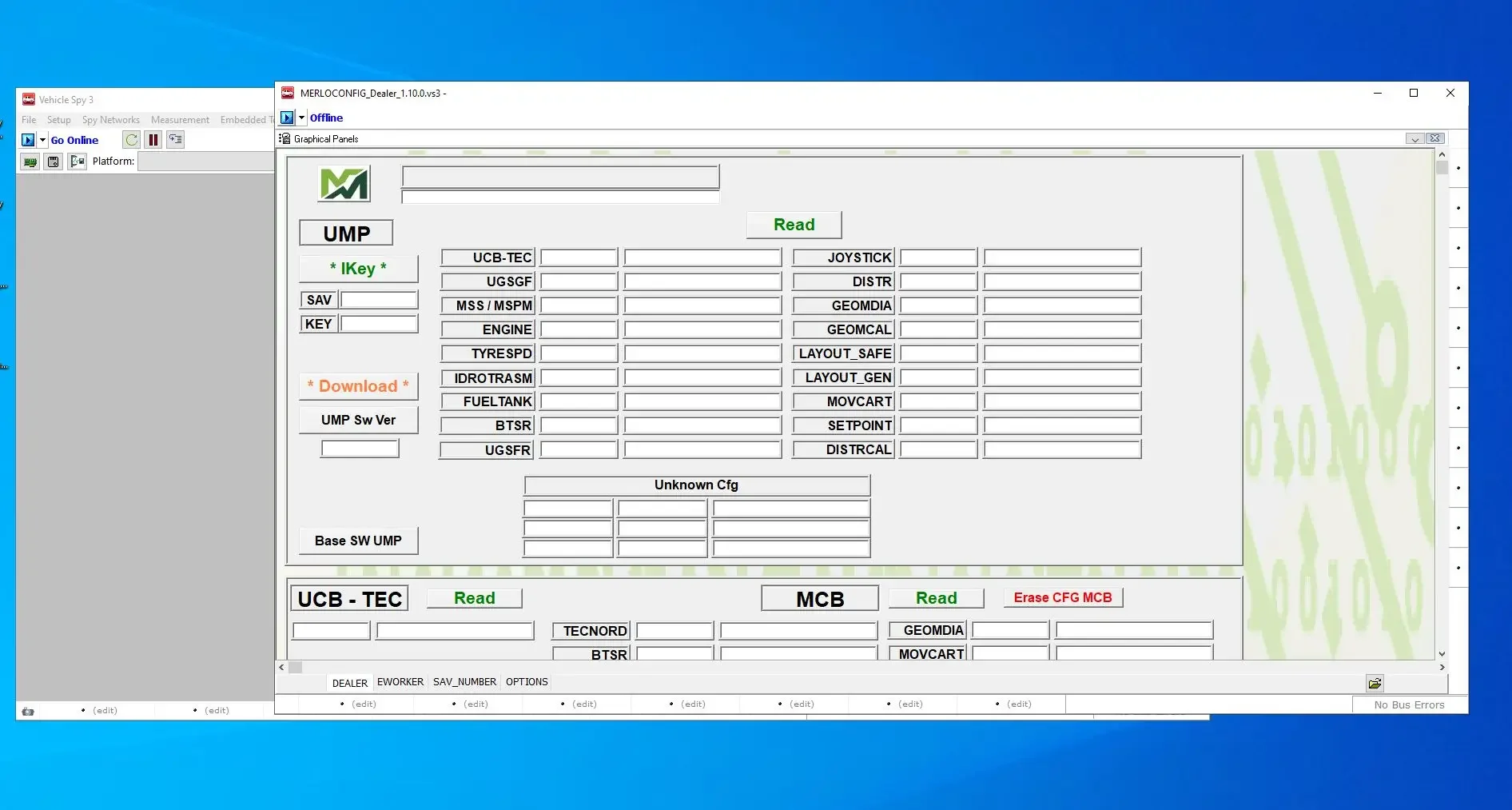Open a file using the folder icon

coord(1375,684)
